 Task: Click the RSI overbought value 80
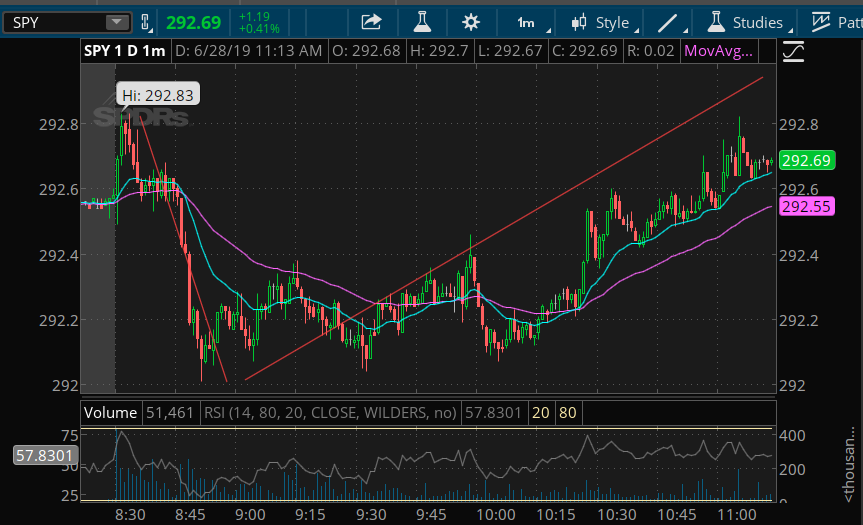(567, 413)
